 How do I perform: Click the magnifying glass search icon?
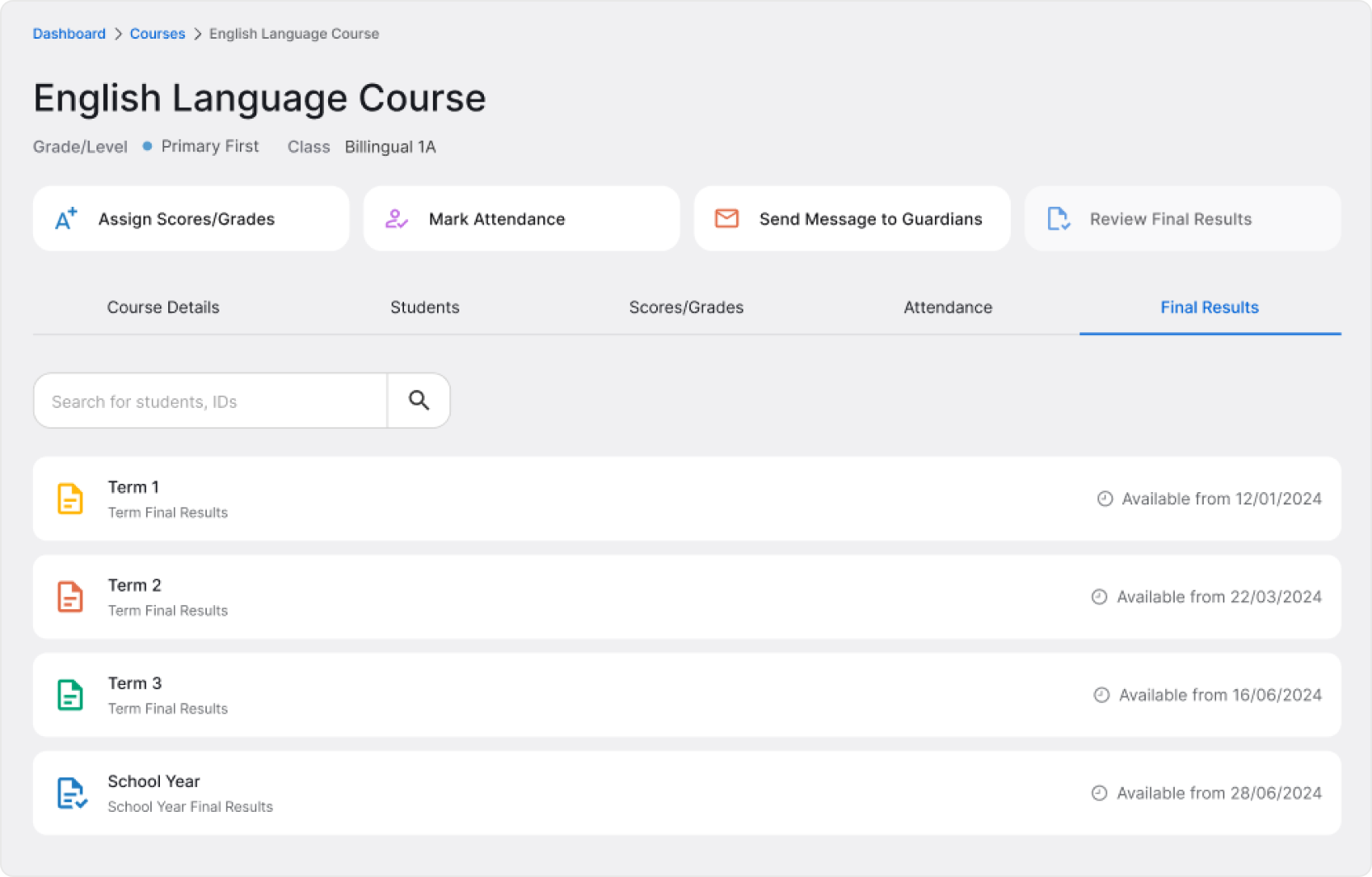[419, 401]
